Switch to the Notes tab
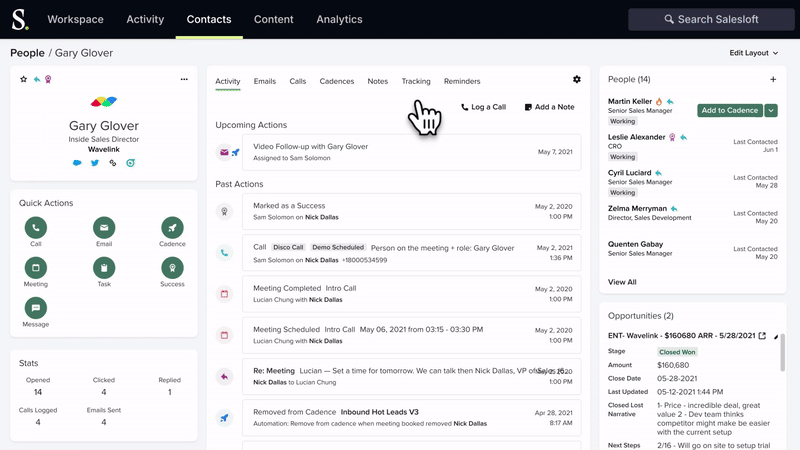This screenshot has width=800, height=450. pos(378,81)
